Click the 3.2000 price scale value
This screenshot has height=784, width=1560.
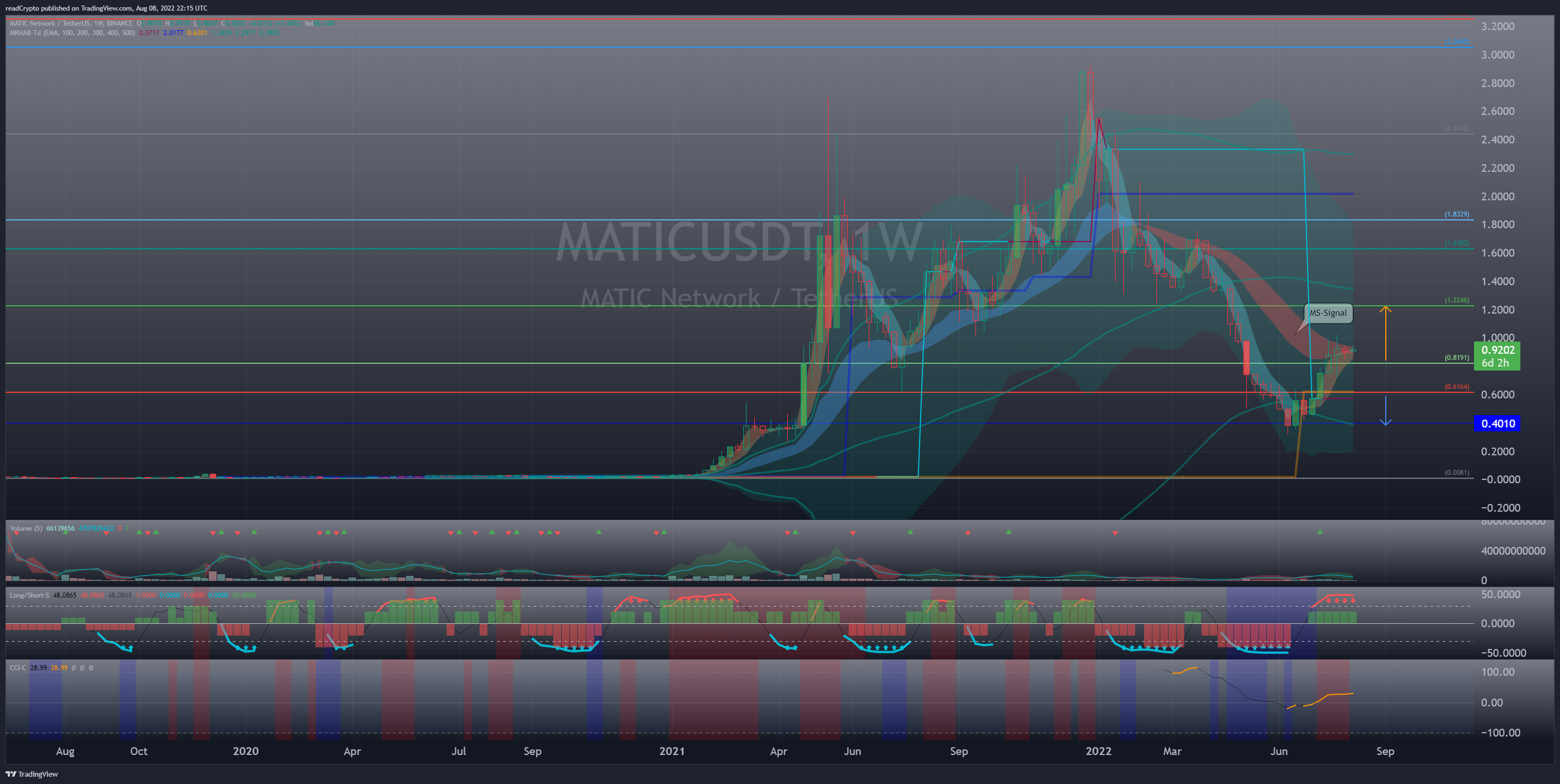[x=1497, y=27]
